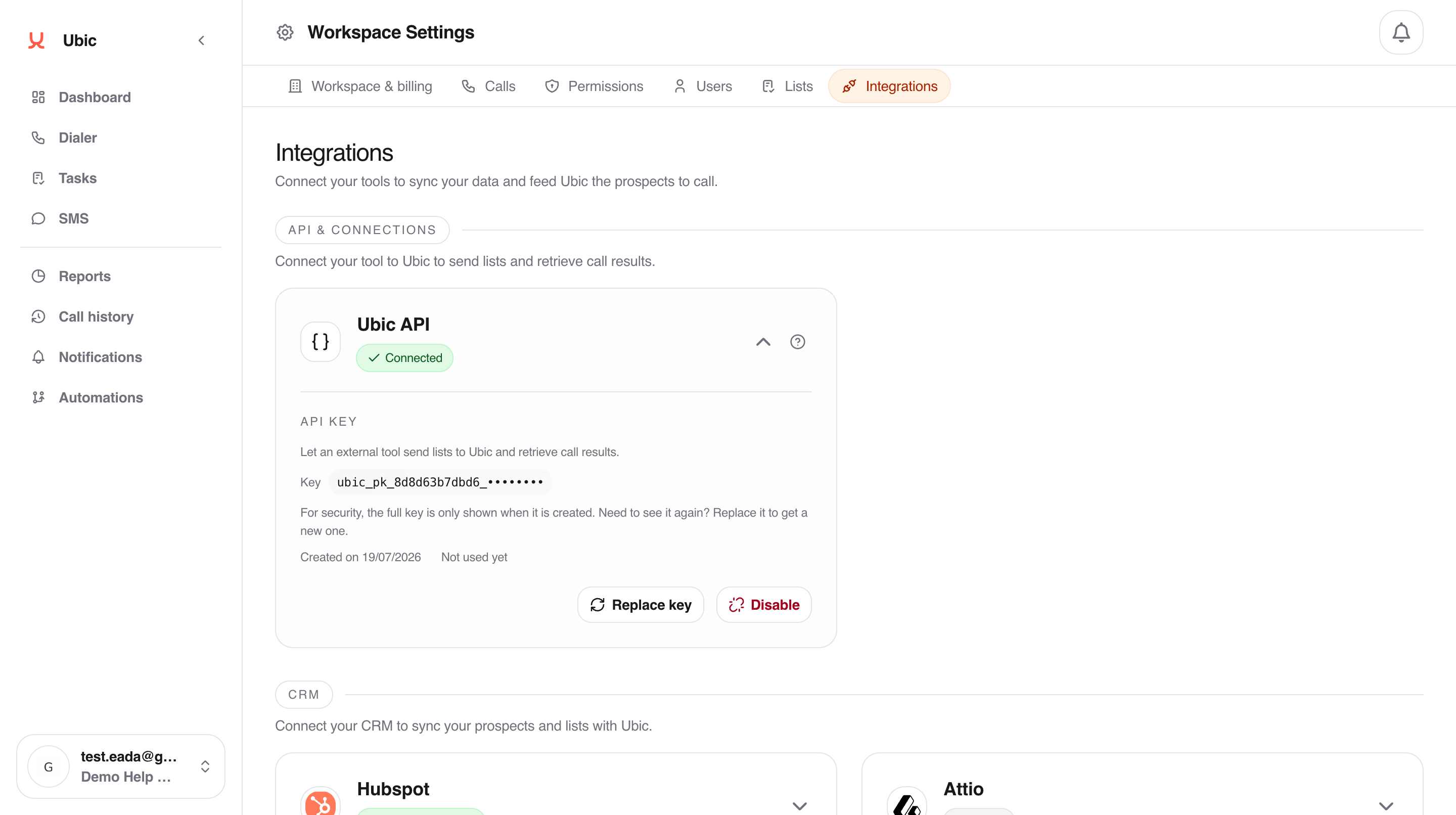Click the Automations branch icon

click(x=38, y=397)
